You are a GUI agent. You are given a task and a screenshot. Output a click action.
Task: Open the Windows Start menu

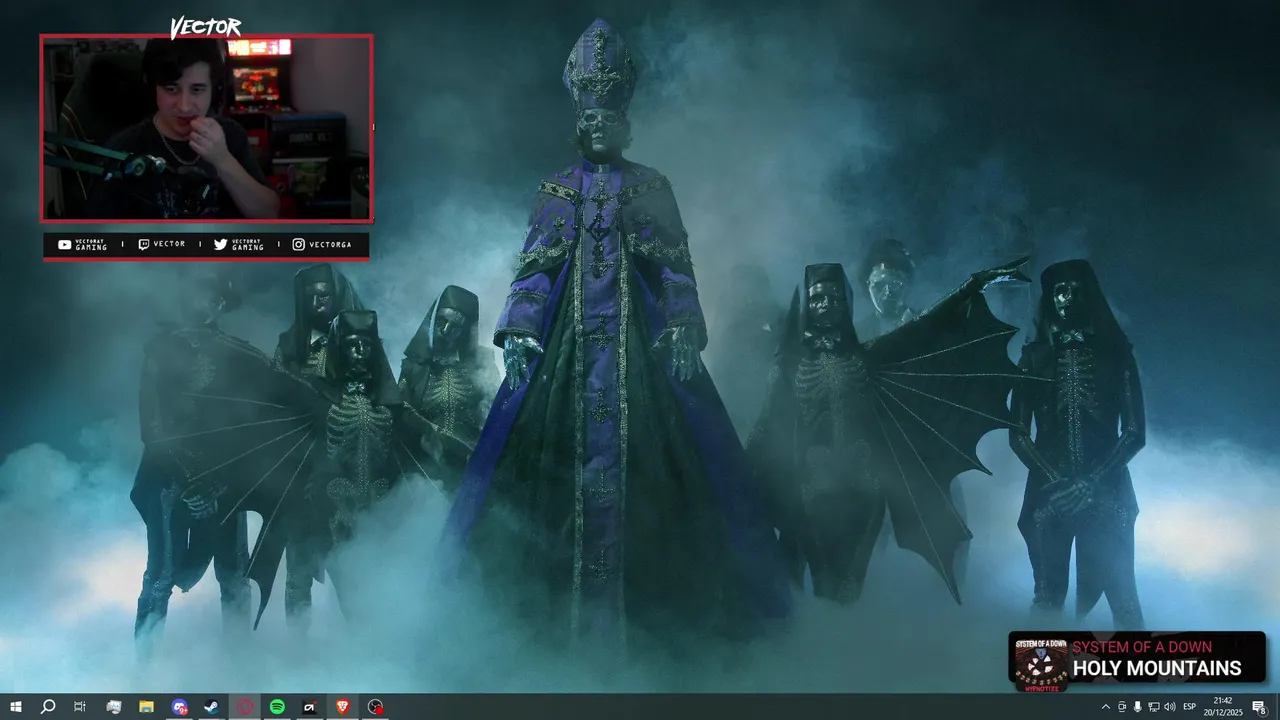16,707
